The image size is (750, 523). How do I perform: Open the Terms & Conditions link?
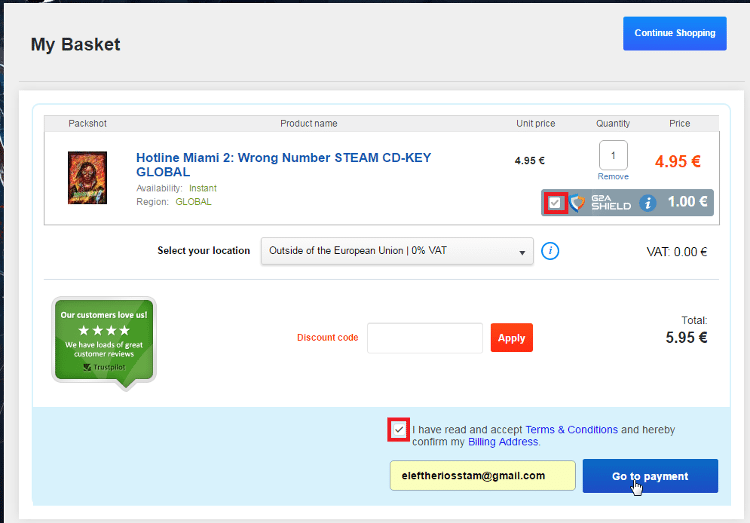point(572,430)
